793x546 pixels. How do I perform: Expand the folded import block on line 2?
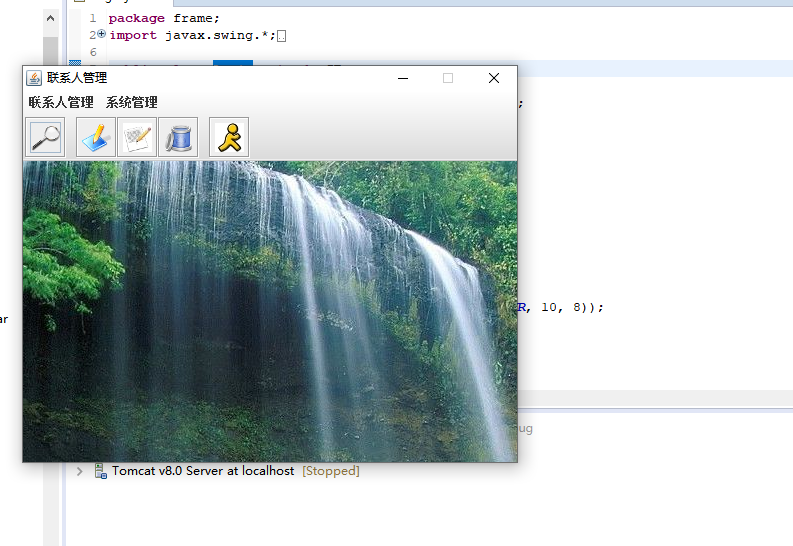click(102, 34)
